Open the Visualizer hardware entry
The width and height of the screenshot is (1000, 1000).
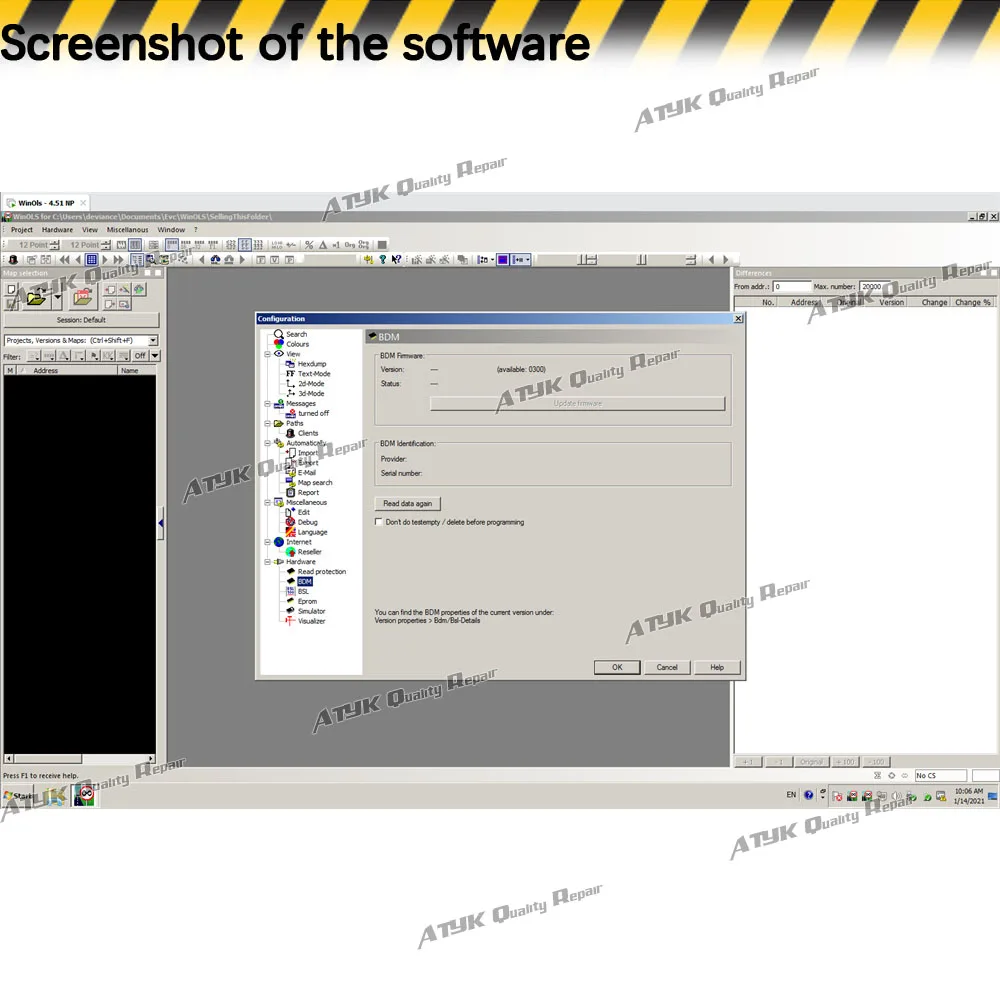click(311, 621)
